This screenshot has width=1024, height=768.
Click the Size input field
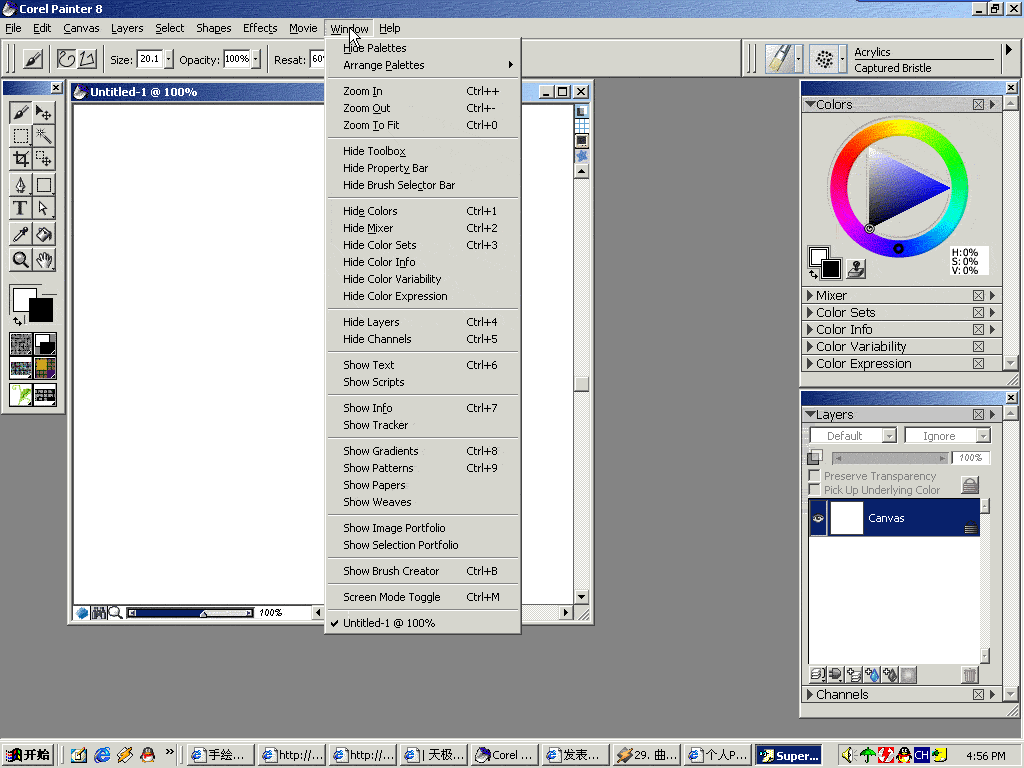click(x=150, y=59)
